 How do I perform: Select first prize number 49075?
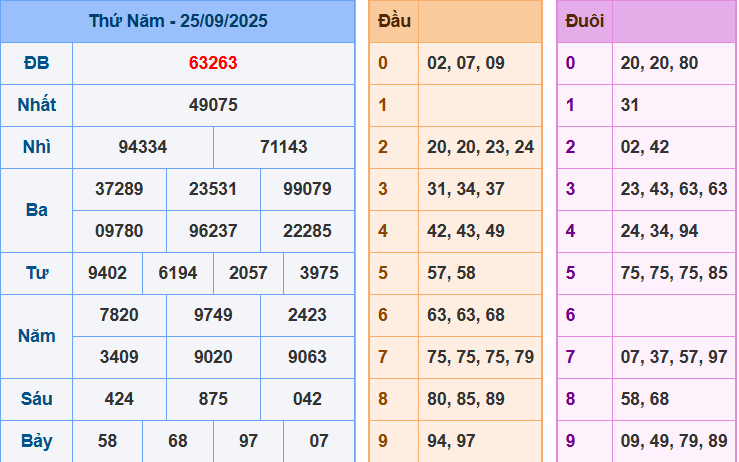click(213, 105)
